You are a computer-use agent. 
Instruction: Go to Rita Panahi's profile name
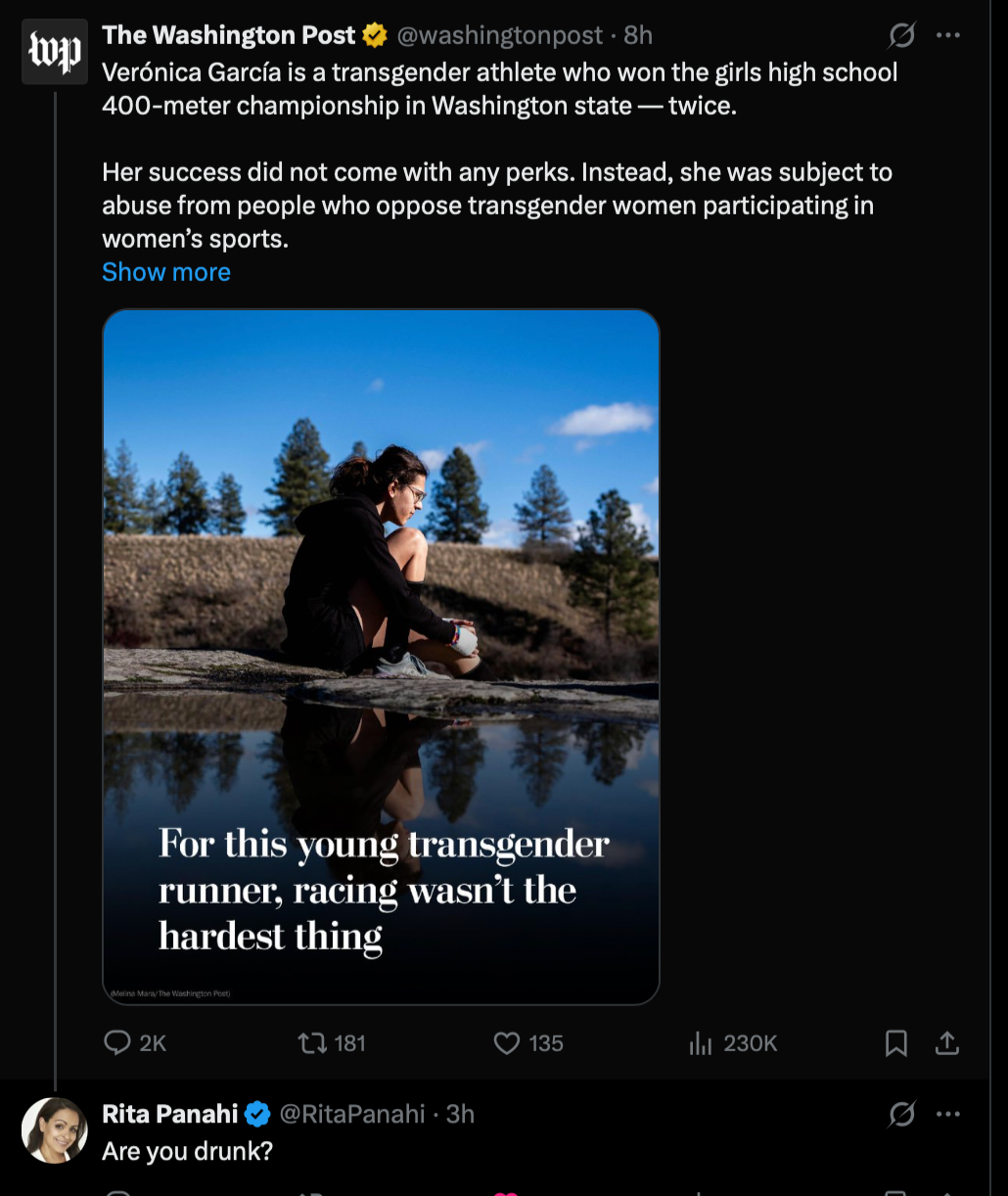(x=170, y=1114)
